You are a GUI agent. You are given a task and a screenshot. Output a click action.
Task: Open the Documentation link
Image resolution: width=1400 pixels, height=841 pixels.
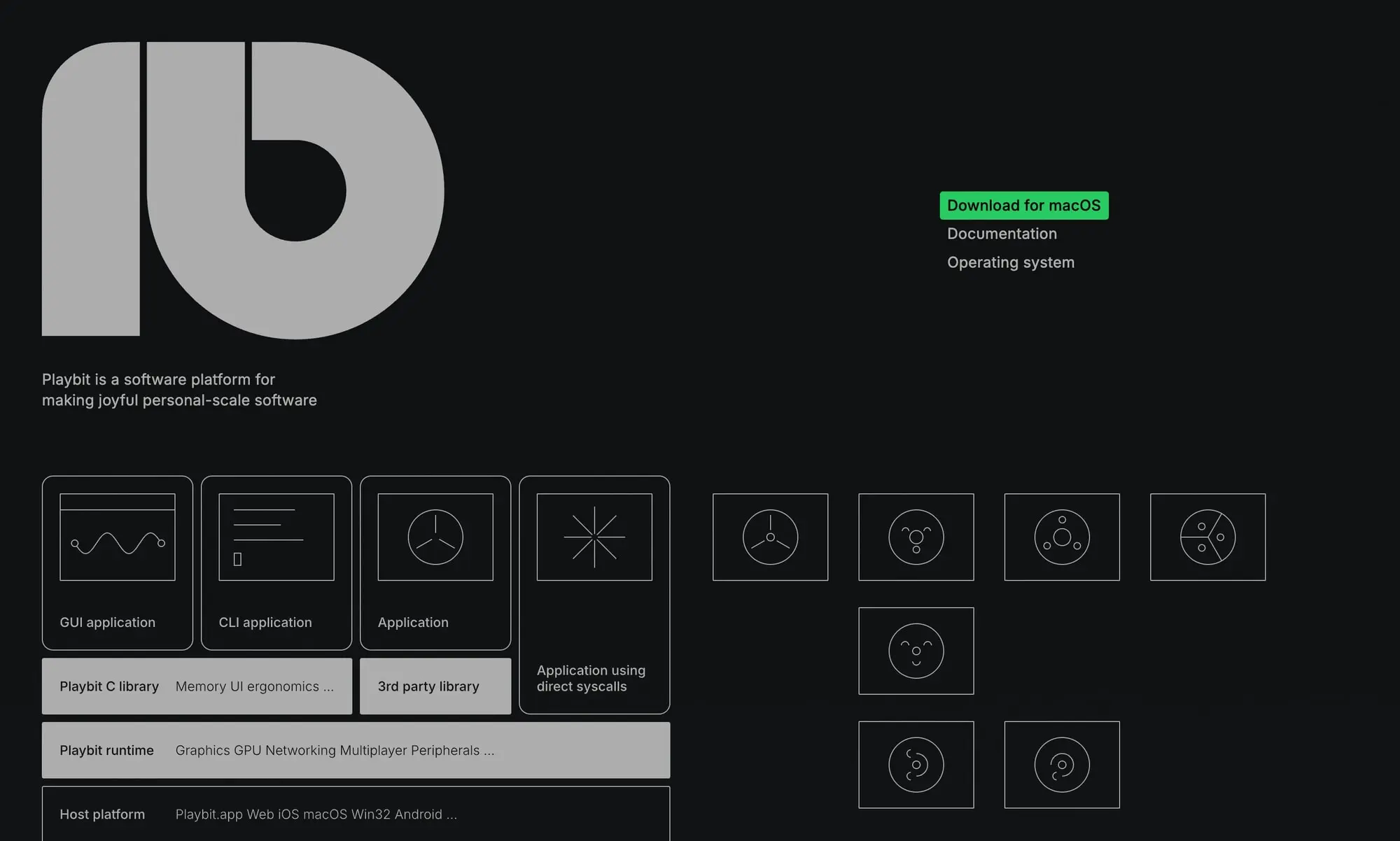[x=1002, y=234]
